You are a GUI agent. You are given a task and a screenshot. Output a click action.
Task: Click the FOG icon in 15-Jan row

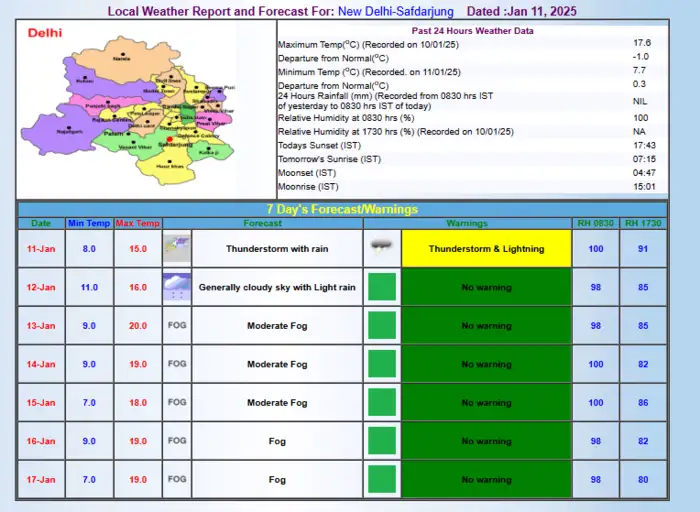pos(177,403)
